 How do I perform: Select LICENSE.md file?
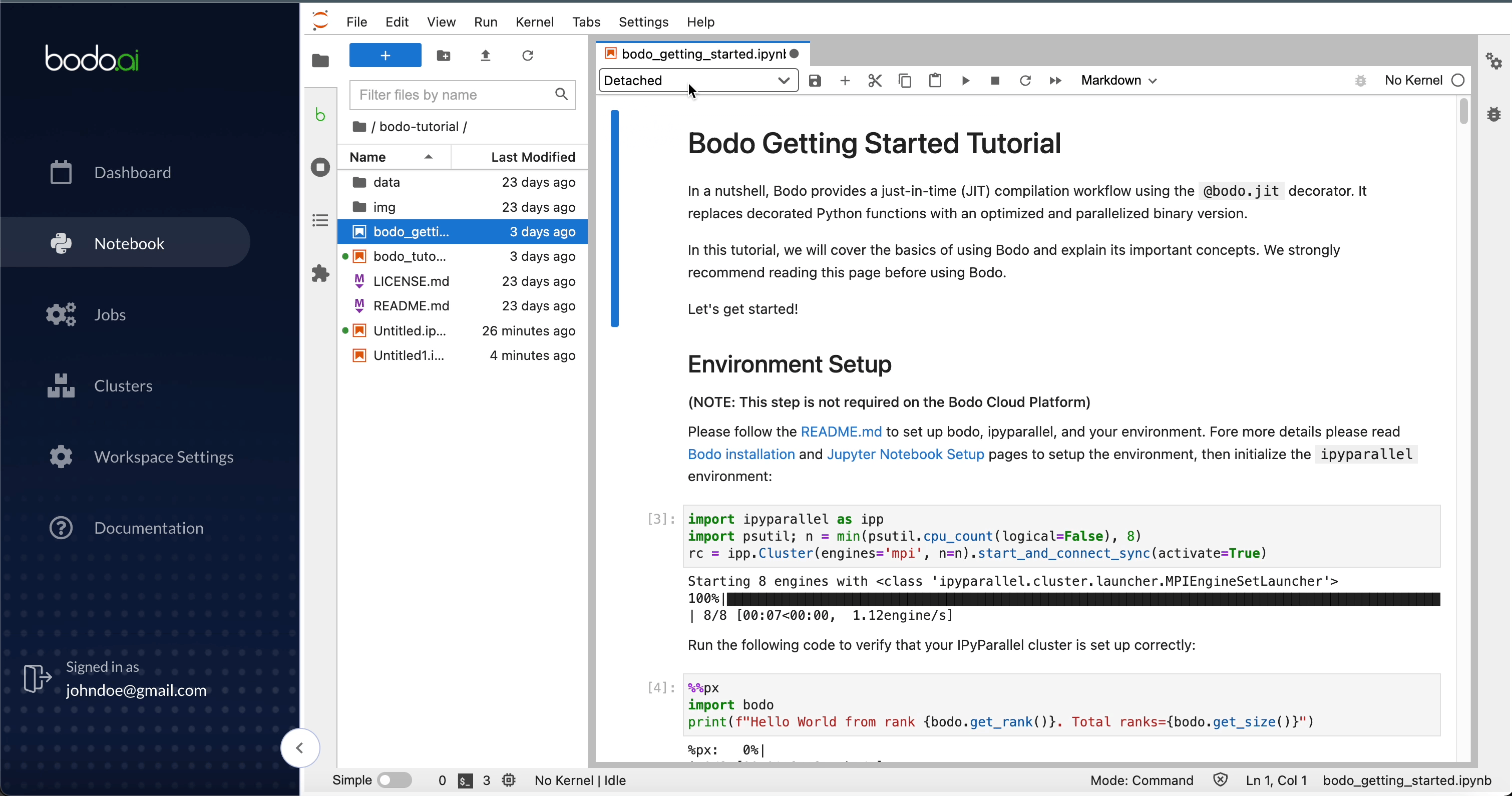(x=462, y=281)
